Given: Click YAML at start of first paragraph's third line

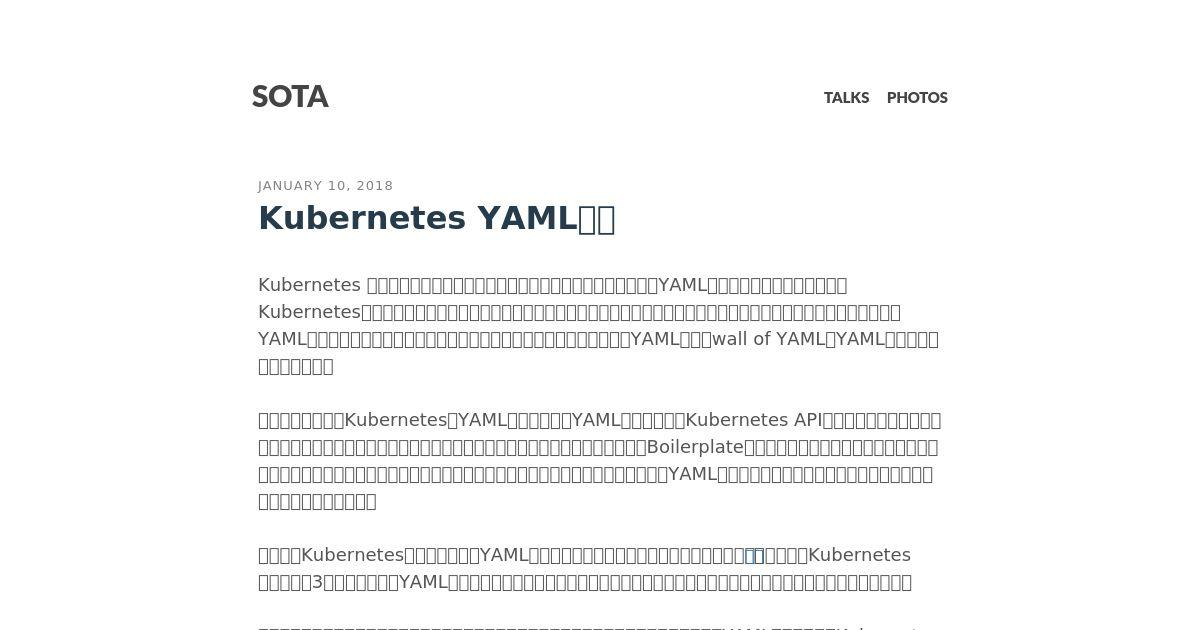Looking at the screenshot, I should [282, 339].
